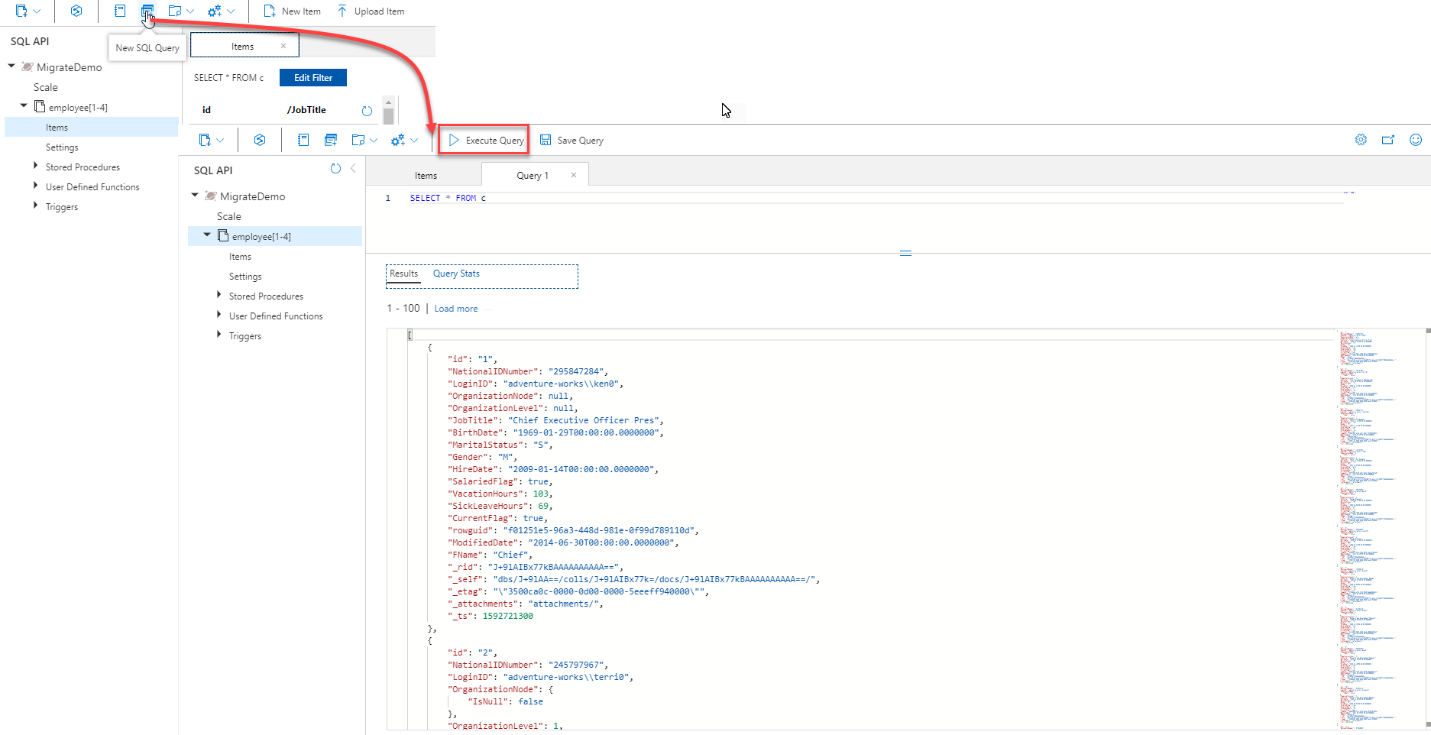Switch to the Query Stats tab
Viewport: 1431px width, 735px height.
pos(456,274)
